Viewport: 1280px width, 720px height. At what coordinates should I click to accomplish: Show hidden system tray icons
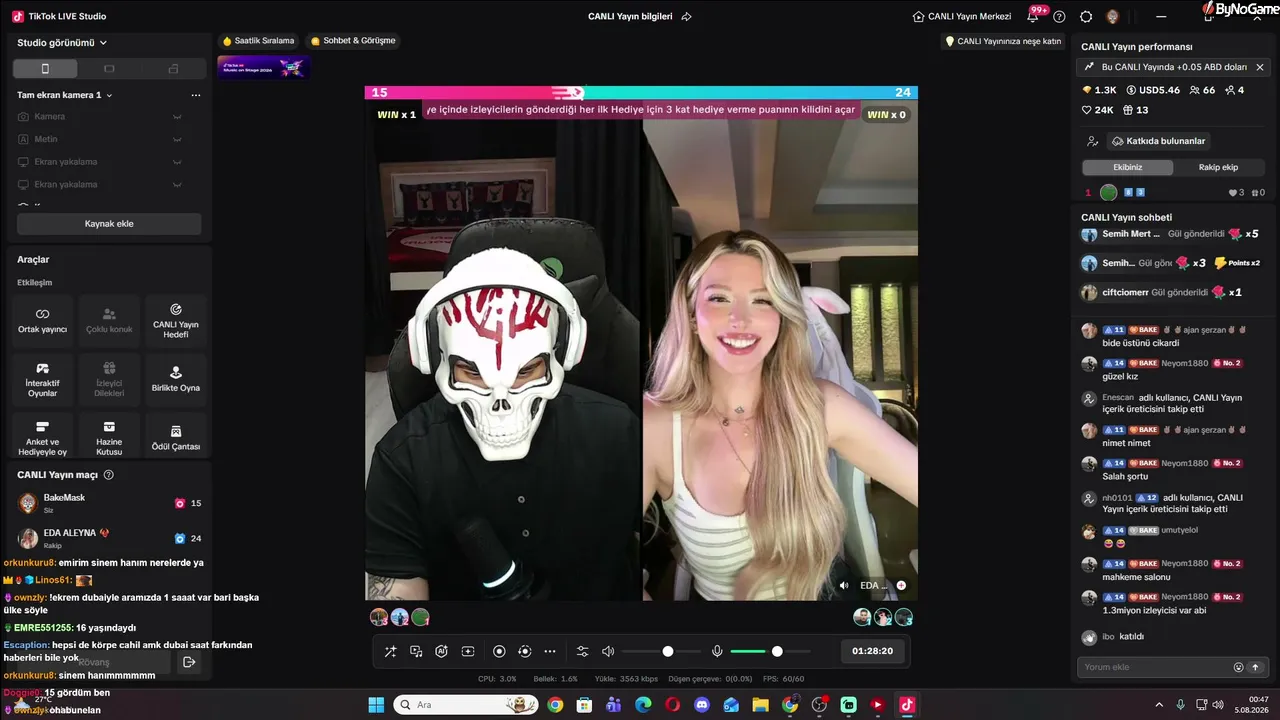coord(1159,705)
